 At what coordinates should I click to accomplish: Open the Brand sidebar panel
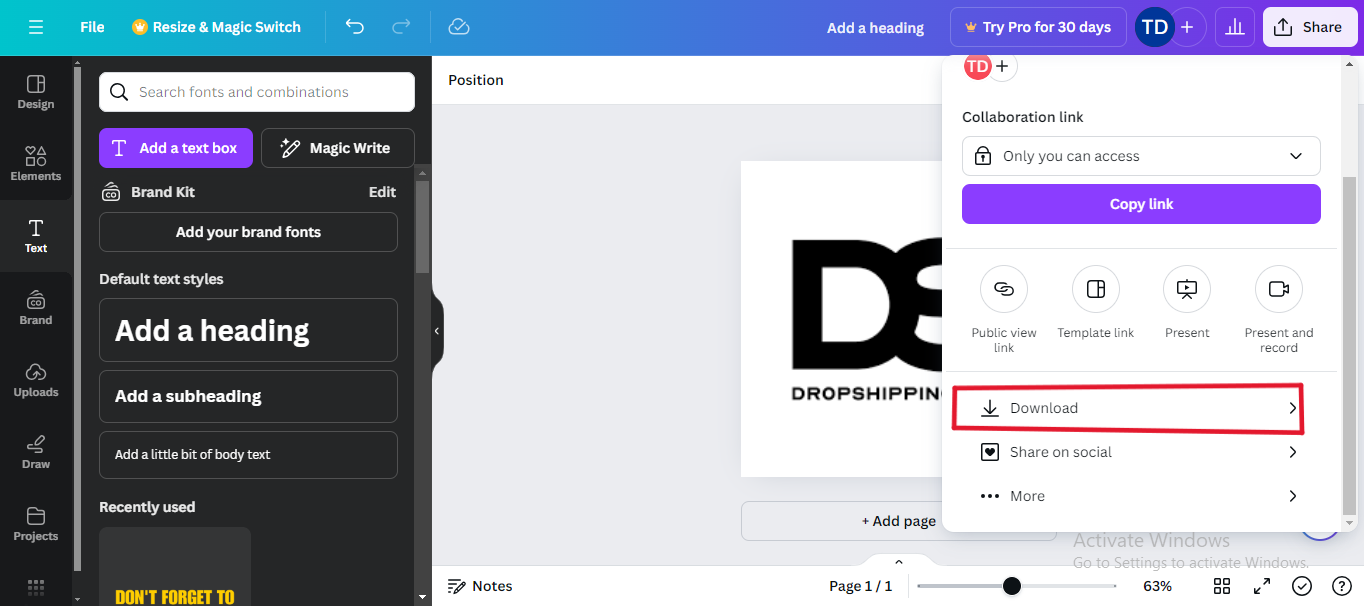pyautogui.click(x=36, y=308)
